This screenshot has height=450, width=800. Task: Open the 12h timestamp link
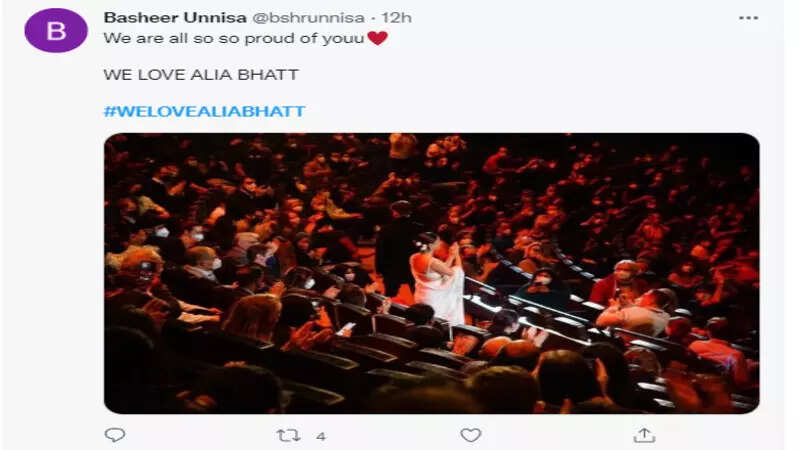396,18
